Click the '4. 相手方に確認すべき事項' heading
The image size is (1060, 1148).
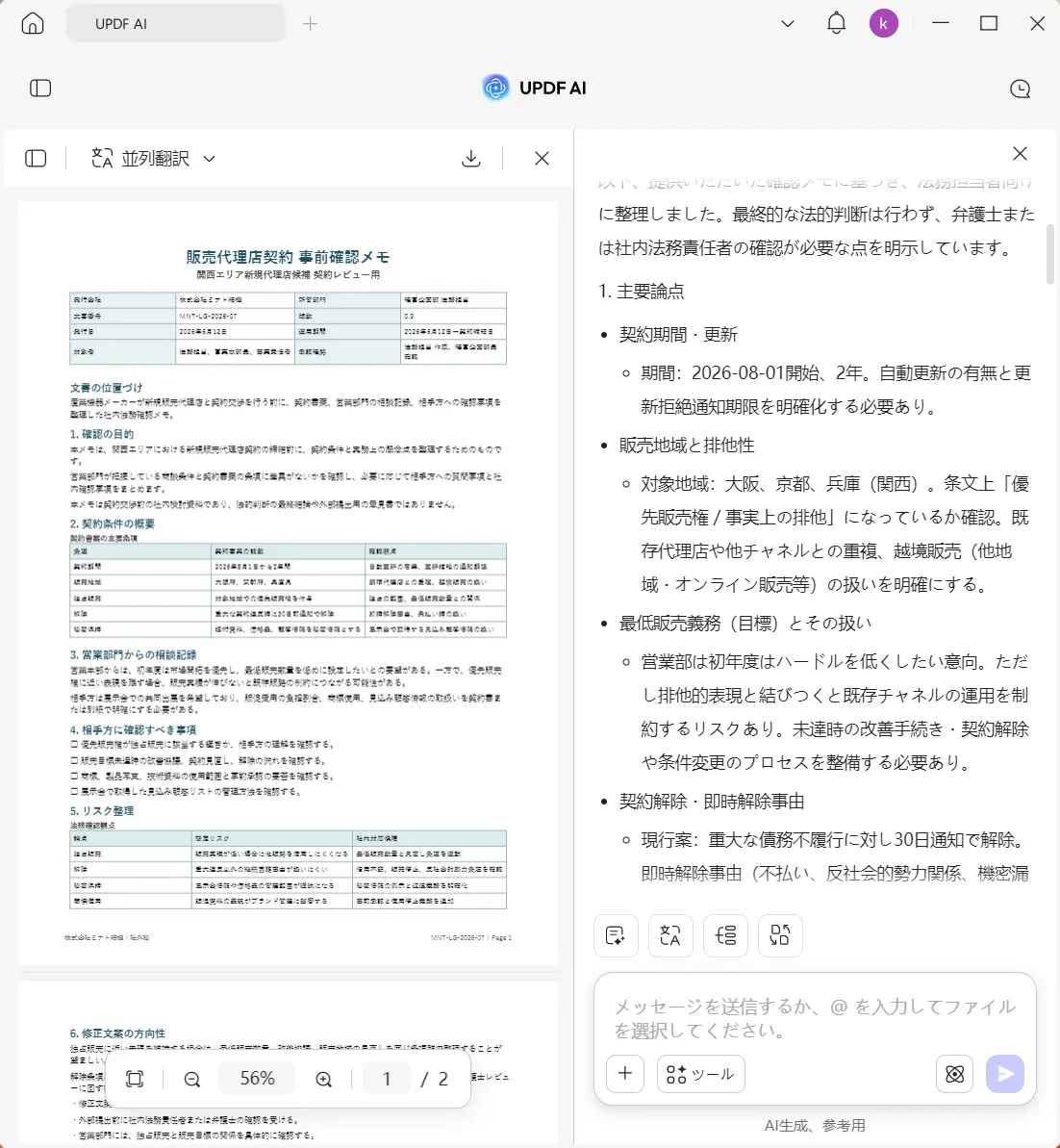pyautogui.click(x=133, y=730)
